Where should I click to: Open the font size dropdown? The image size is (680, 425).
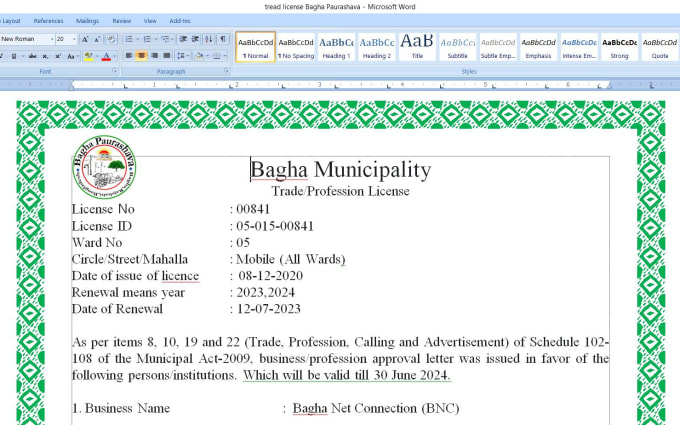point(74,39)
